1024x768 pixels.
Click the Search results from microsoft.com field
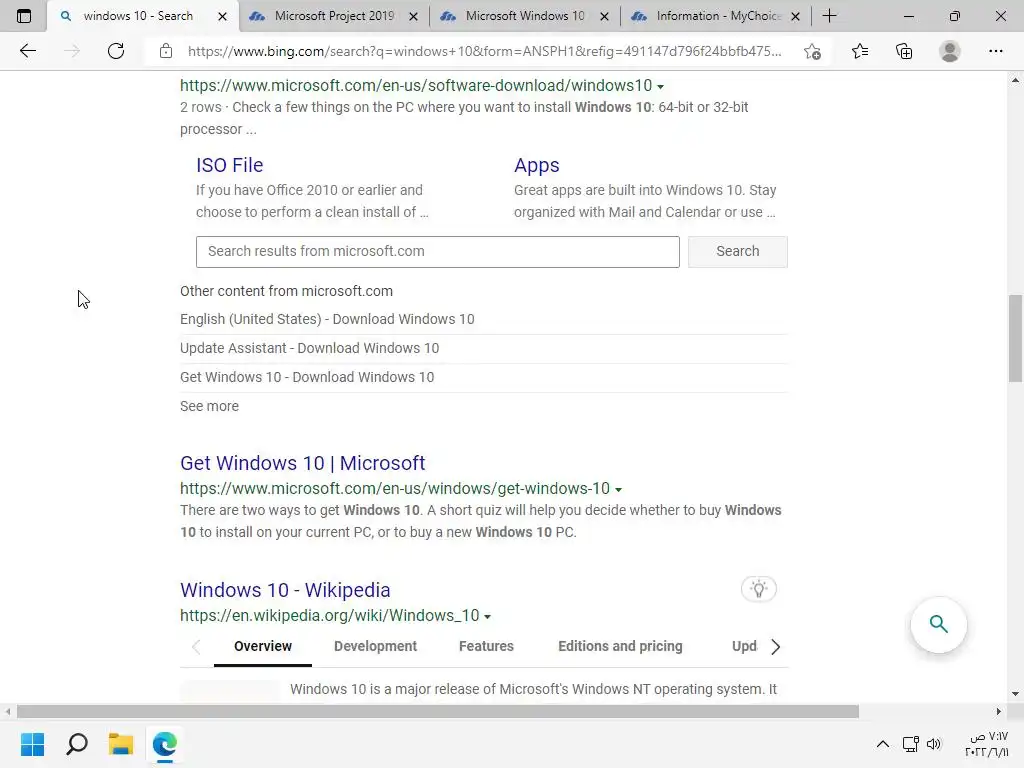438,251
